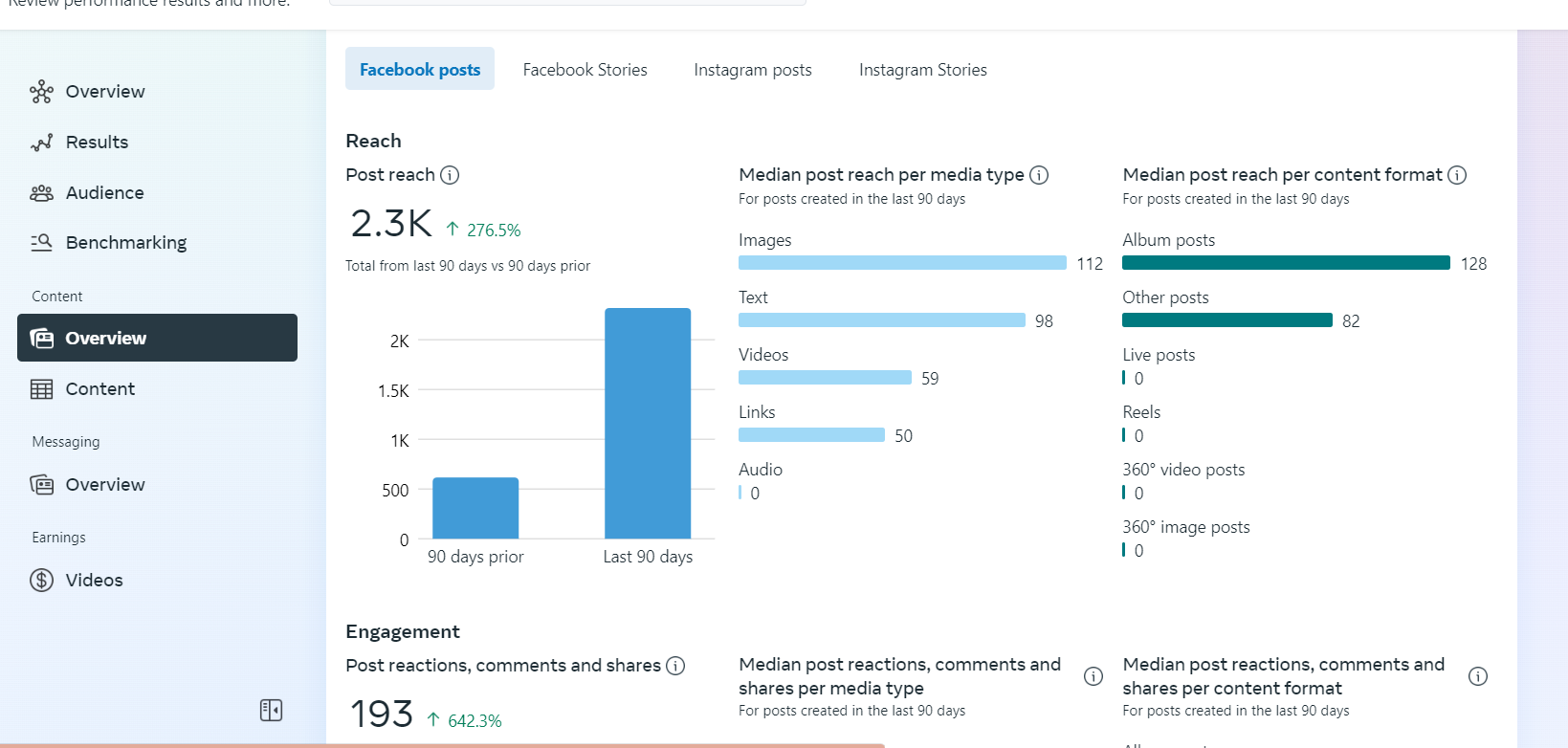Click info icon beside Post reactions, comments and shares

pyautogui.click(x=675, y=666)
